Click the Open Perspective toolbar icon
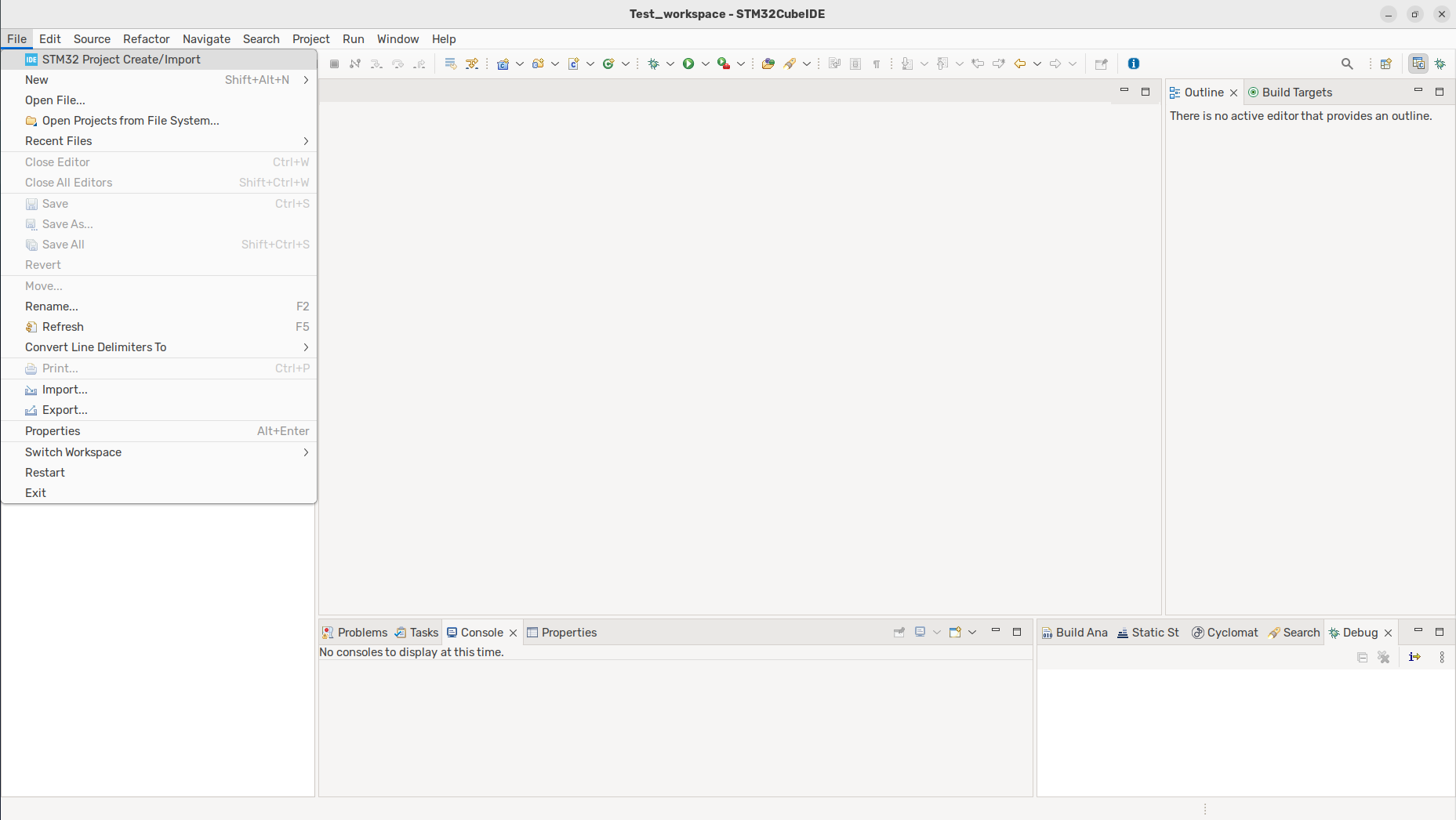 click(x=1386, y=64)
